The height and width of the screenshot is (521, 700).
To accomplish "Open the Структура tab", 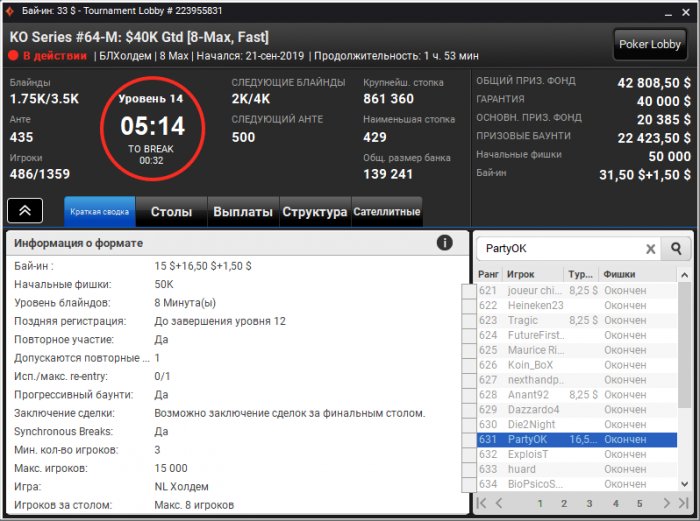I will click(314, 212).
